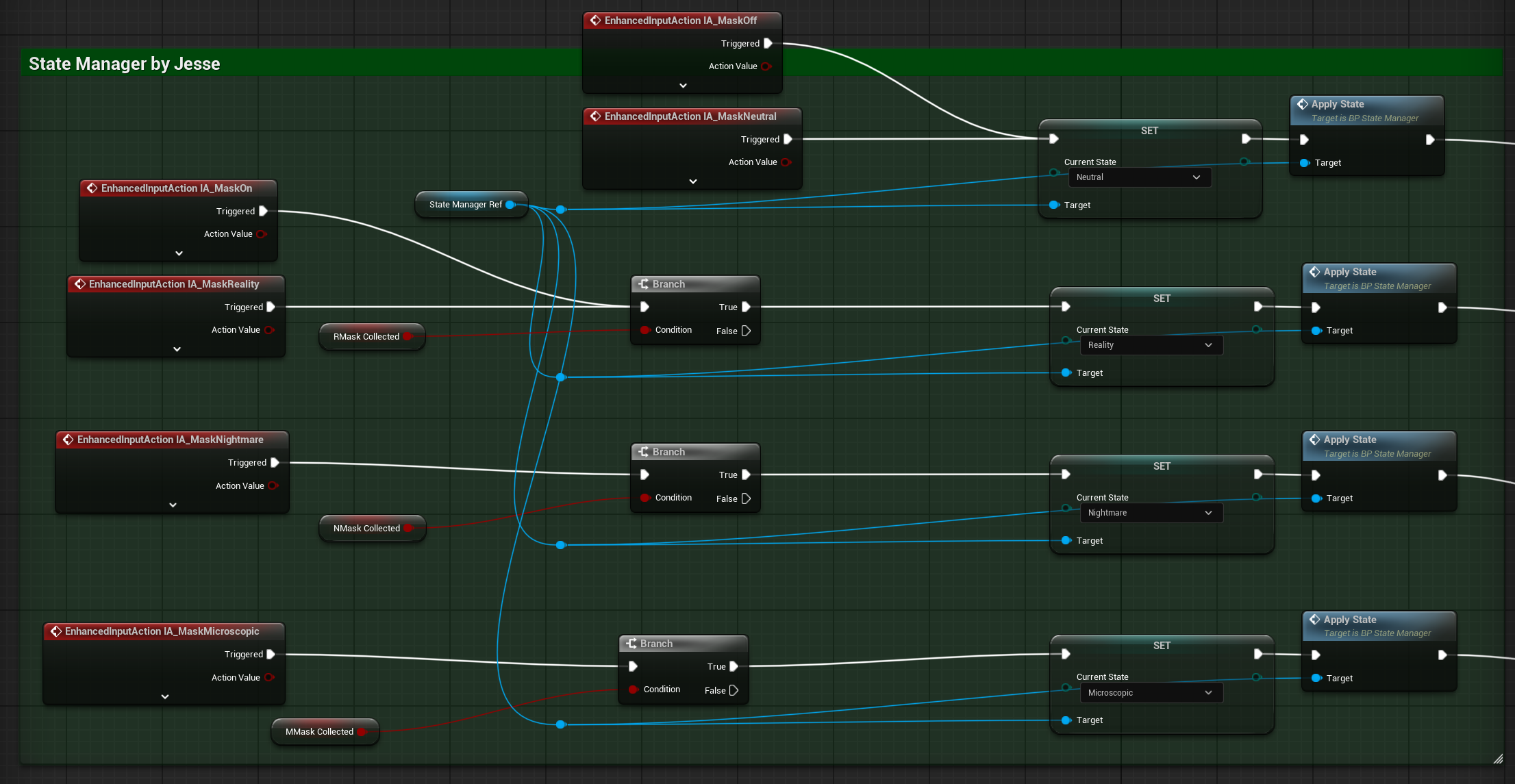Image resolution: width=1515 pixels, height=784 pixels.
Task: Open the Microscopic state dropdown
Action: (x=1151, y=692)
